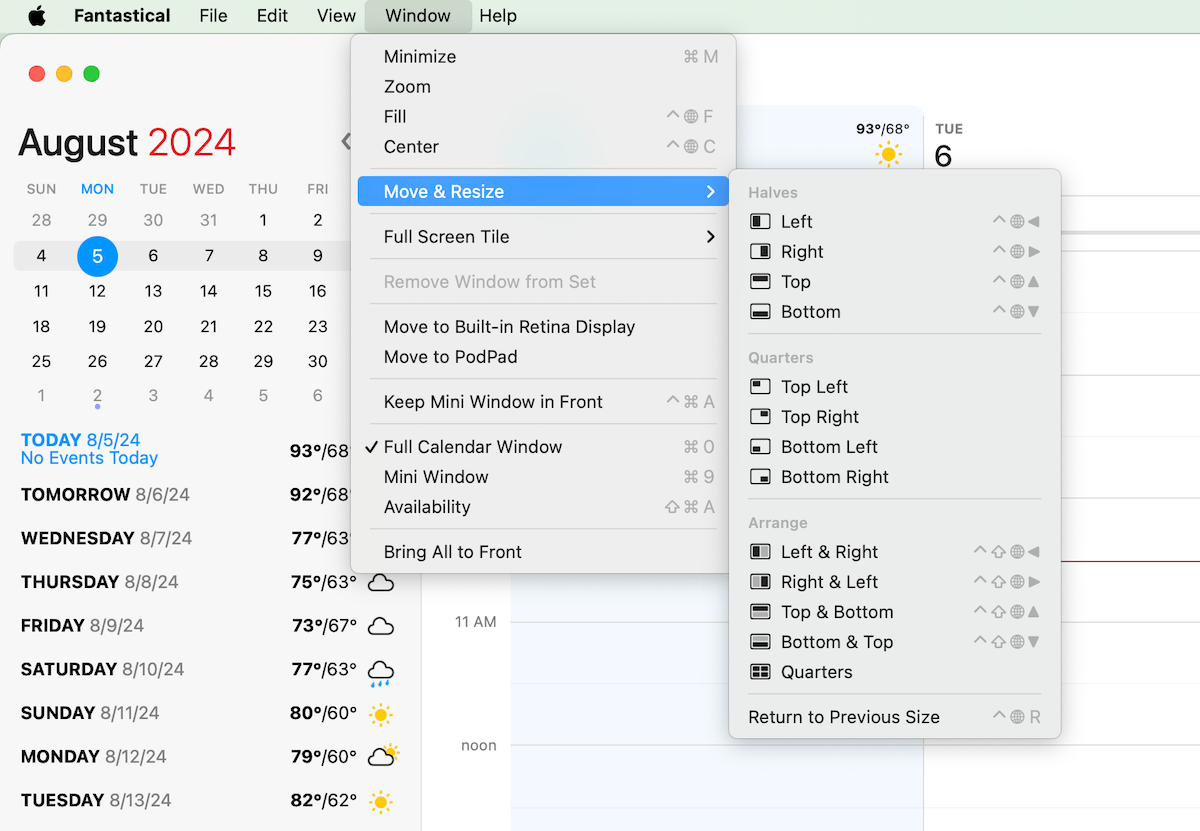This screenshot has height=831, width=1200.
Task: Pick the Left & Right arrange icon
Action: [760, 551]
